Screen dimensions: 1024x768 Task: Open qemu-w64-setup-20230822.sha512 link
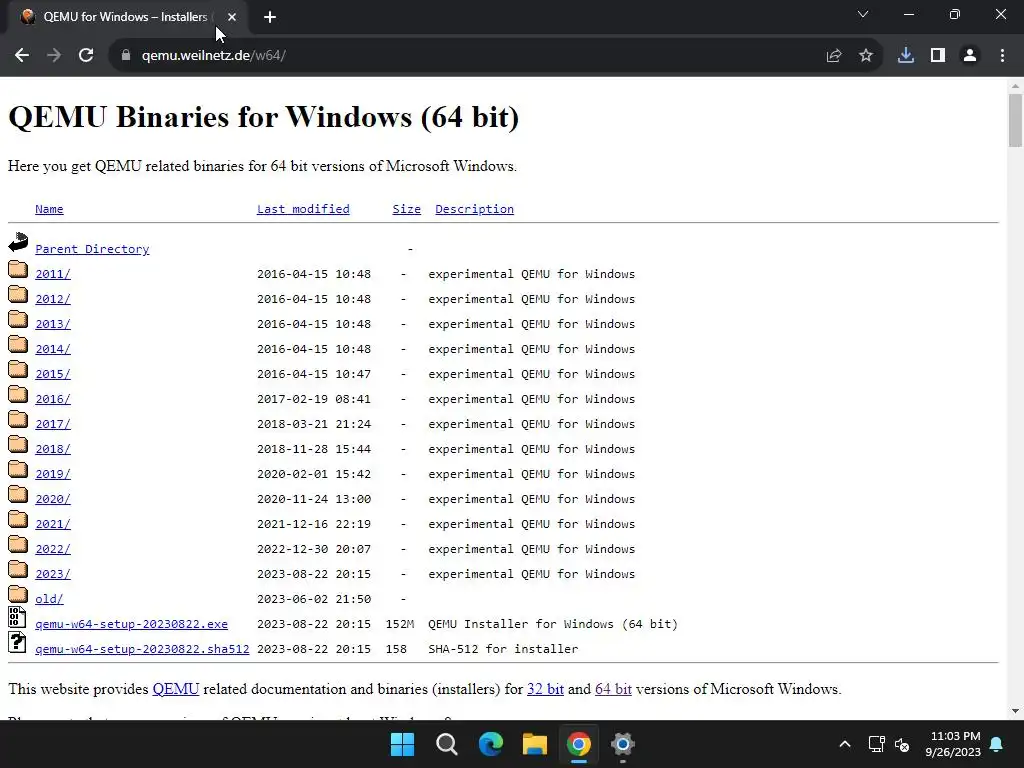[x=142, y=649]
